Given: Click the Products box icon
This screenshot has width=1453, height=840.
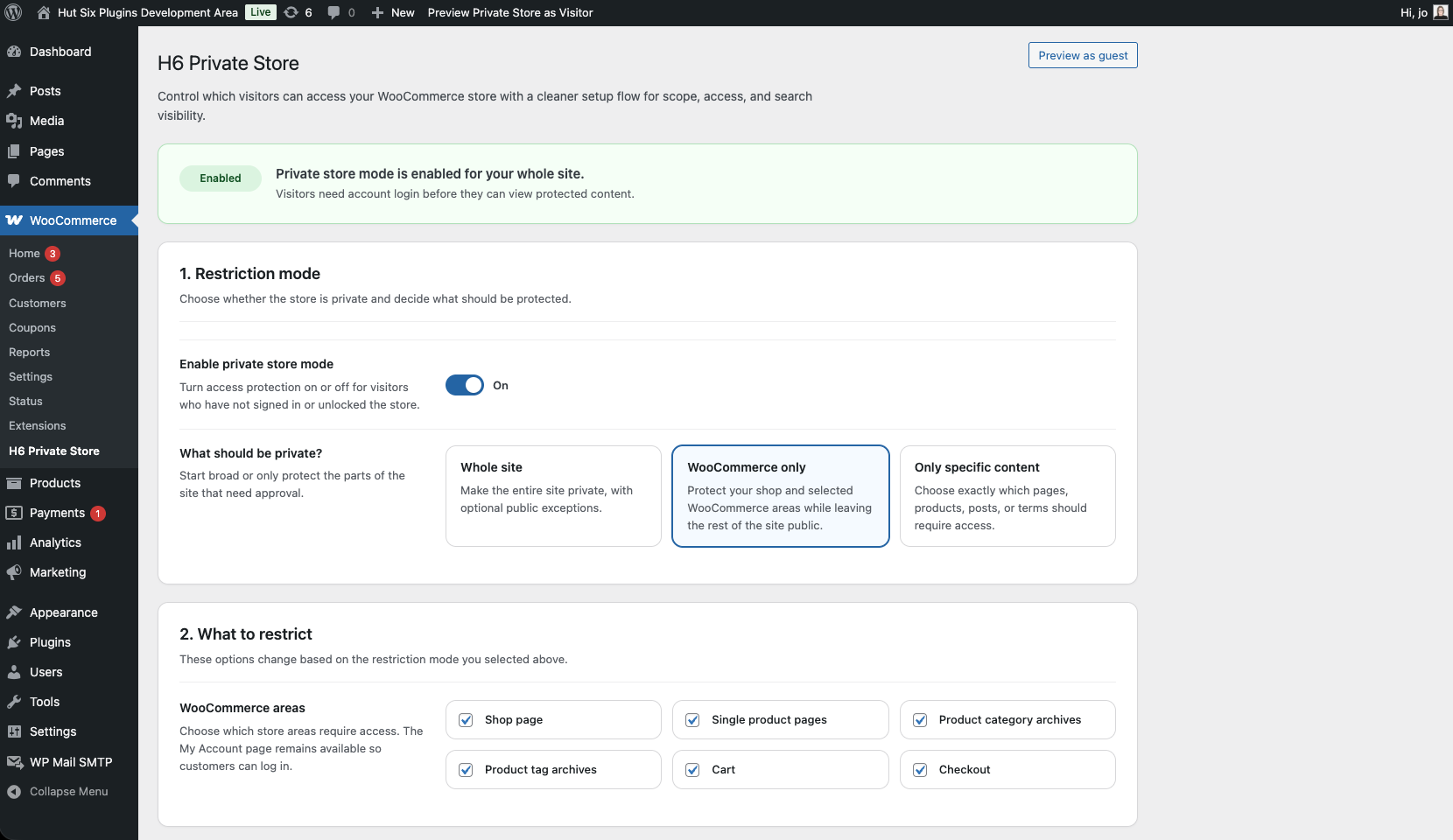Looking at the screenshot, I should click(x=14, y=483).
